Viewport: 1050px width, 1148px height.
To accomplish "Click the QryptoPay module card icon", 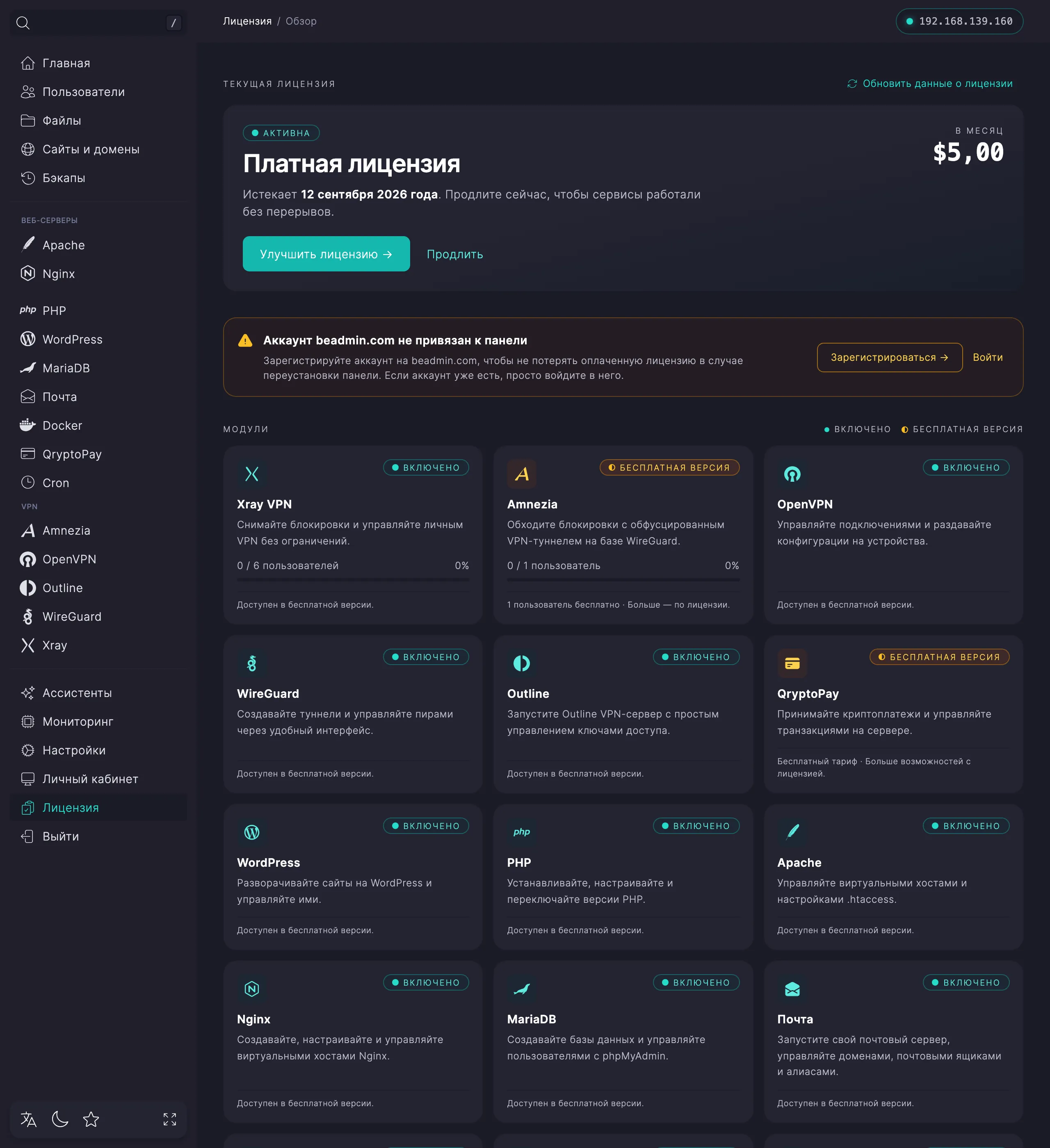I will [792, 663].
